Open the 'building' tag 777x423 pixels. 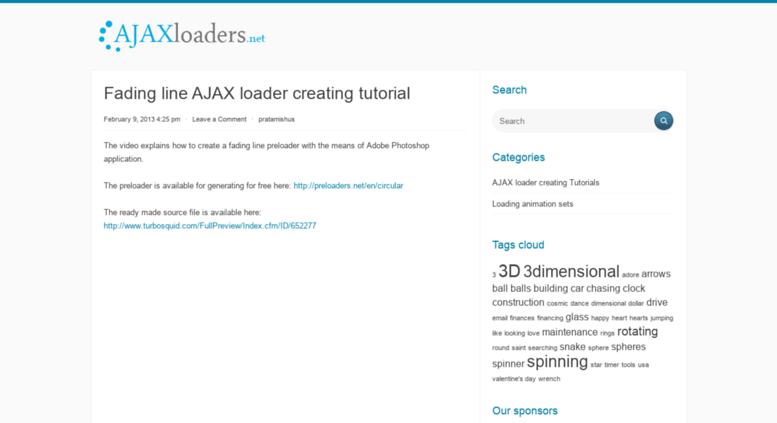[x=551, y=288]
